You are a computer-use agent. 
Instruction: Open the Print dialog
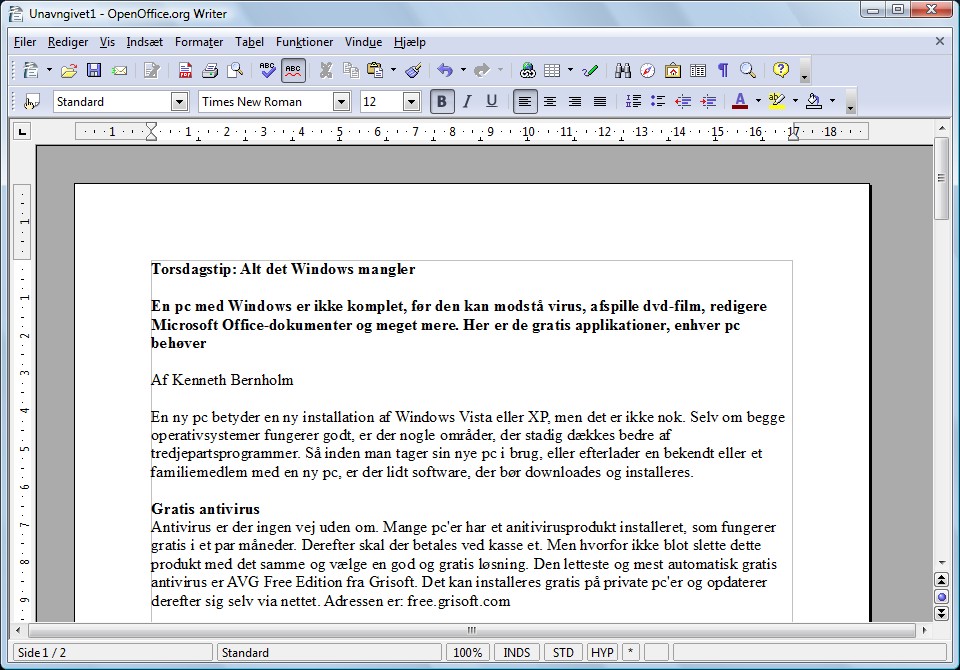(210, 70)
